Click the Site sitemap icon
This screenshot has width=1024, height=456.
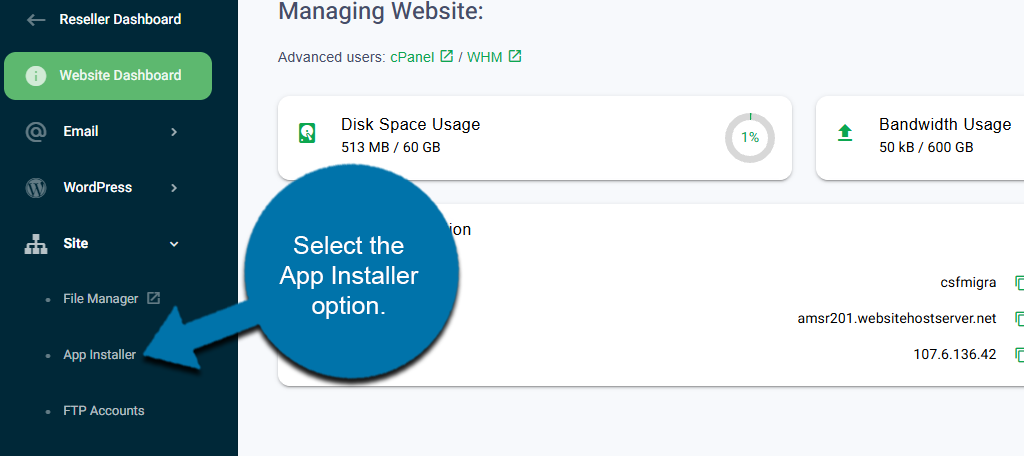[36, 244]
